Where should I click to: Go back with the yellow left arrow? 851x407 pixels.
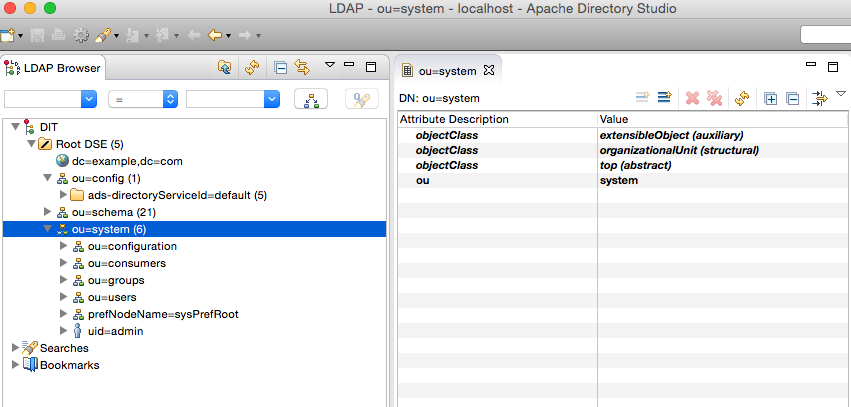tap(215, 36)
